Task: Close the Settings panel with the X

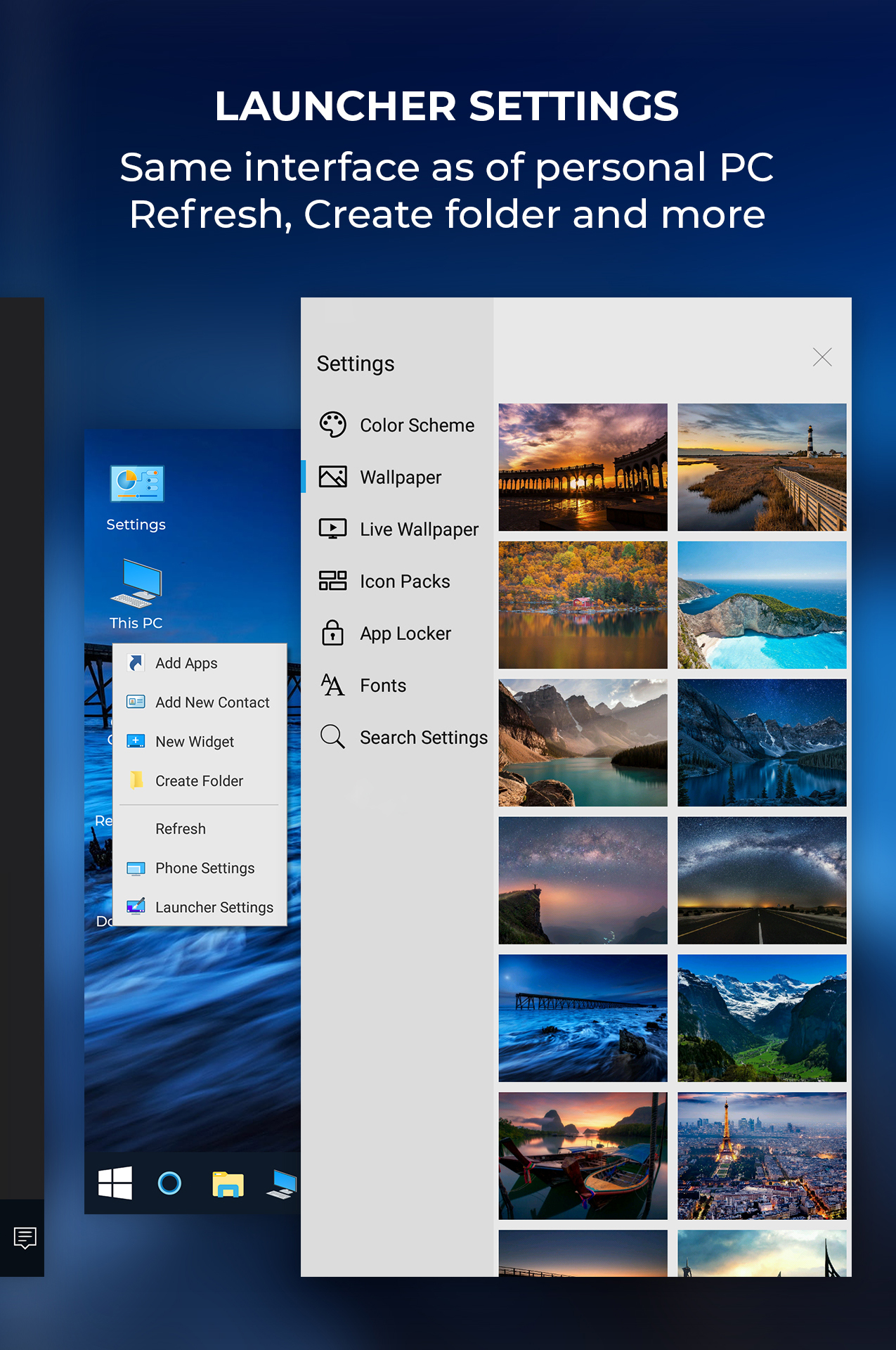Action: click(822, 357)
